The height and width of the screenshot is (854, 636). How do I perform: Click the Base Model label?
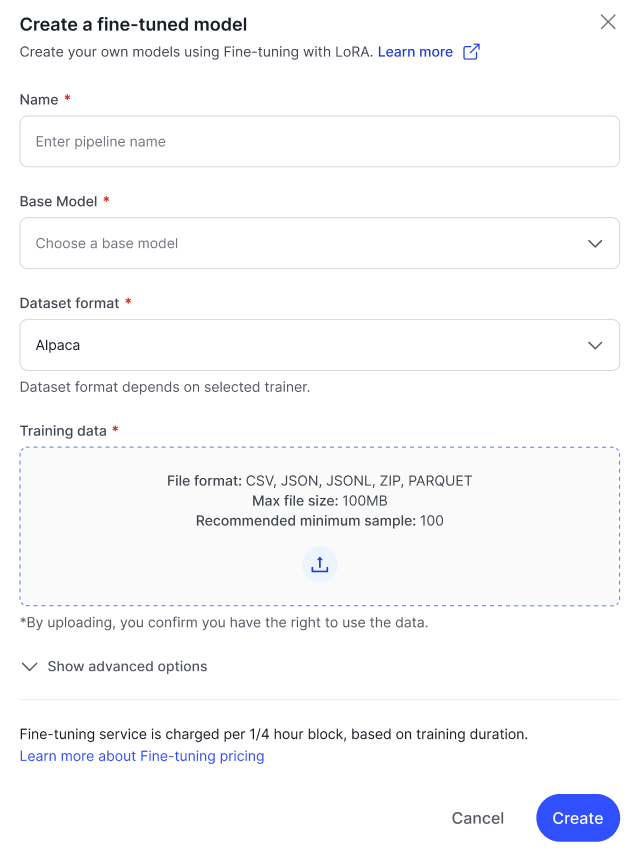[x=59, y=202]
